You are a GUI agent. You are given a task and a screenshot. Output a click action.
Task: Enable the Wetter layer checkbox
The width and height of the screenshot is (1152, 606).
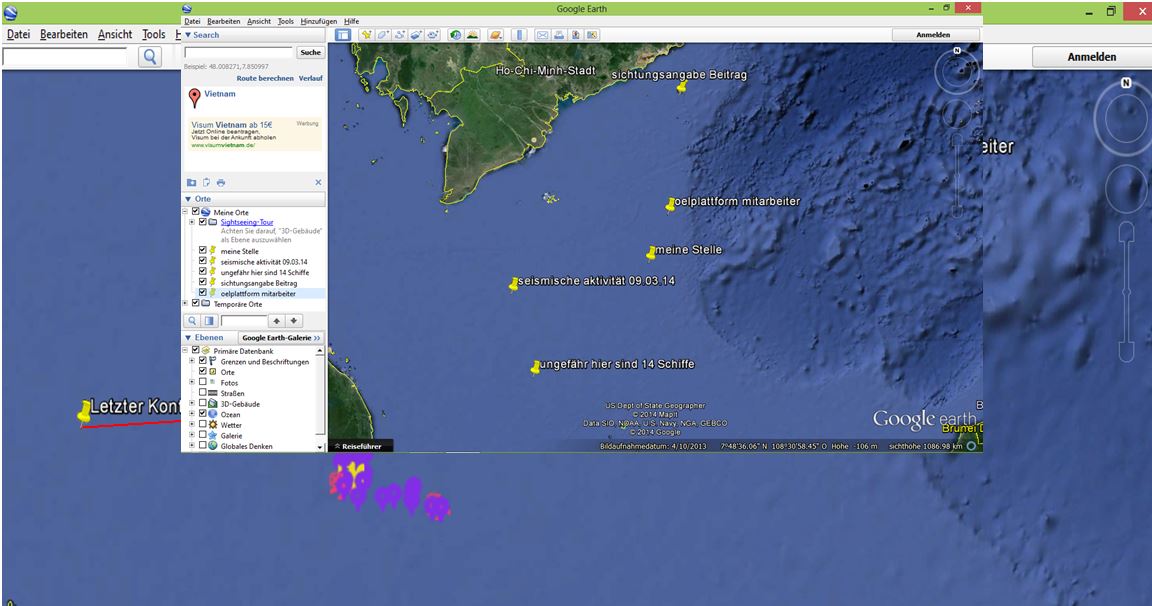tap(203, 425)
